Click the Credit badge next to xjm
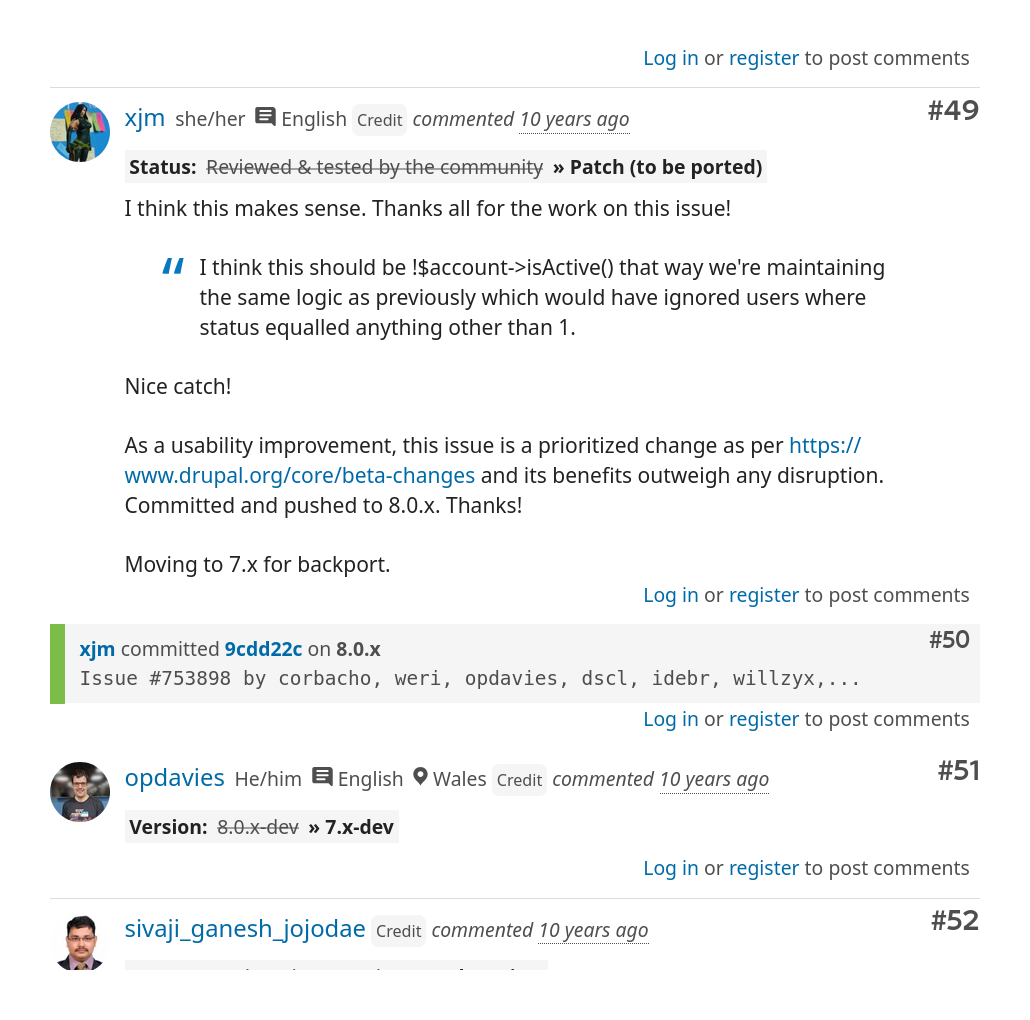 click(379, 120)
